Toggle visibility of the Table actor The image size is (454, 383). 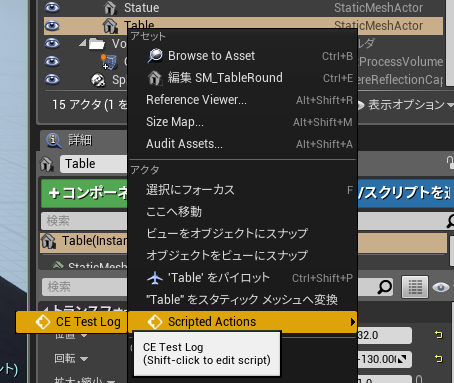coord(52,26)
